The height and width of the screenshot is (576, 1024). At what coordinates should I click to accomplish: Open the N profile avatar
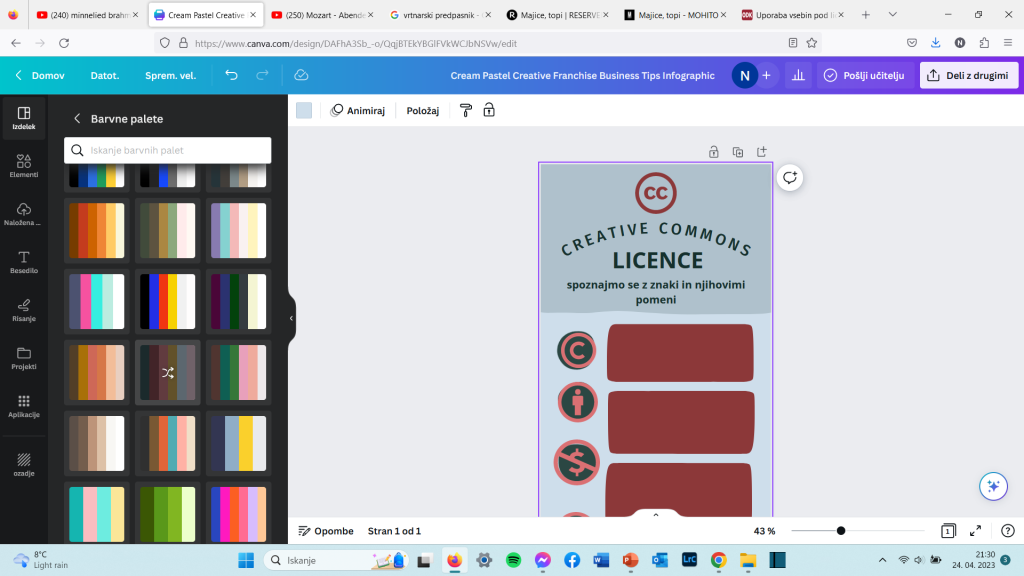(744, 76)
